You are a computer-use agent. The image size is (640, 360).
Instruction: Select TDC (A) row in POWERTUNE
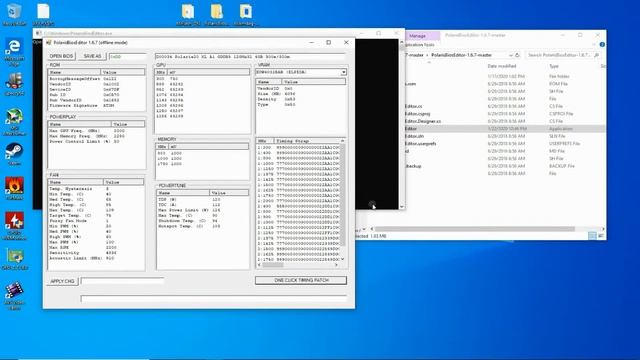pyautogui.click(x=203, y=204)
